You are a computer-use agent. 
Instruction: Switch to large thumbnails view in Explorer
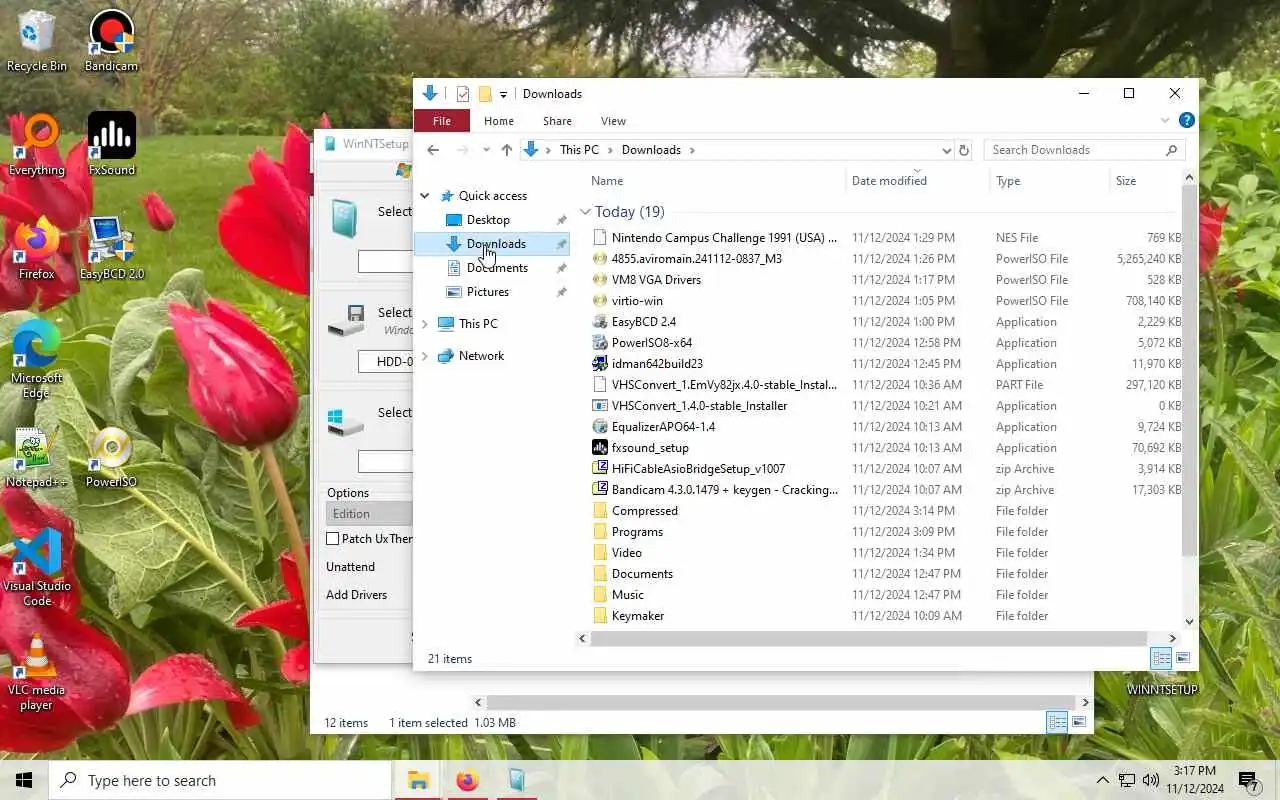(x=1183, y=658)
